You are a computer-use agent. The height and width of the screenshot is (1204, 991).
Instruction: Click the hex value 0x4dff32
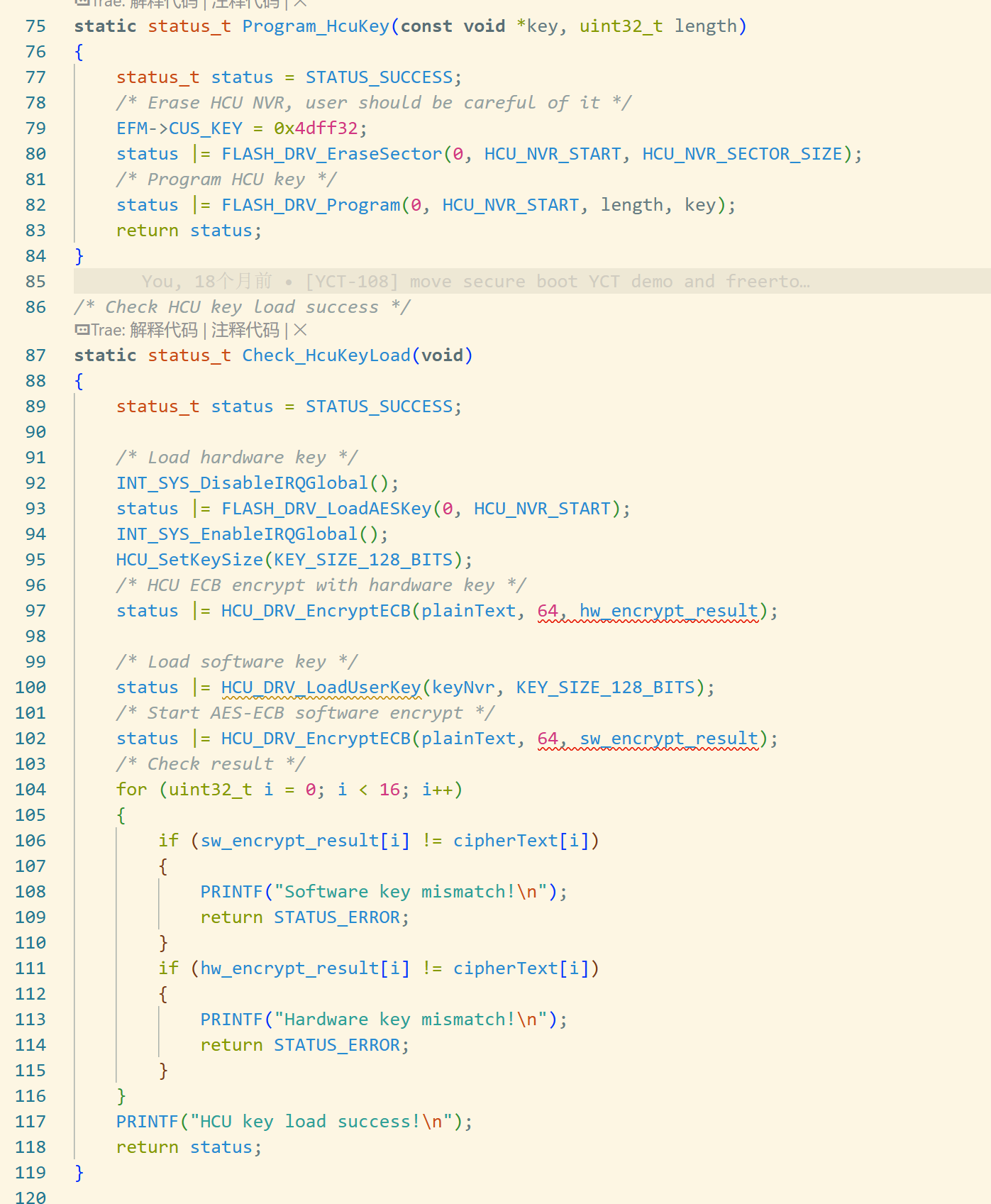tap(316, 128)
